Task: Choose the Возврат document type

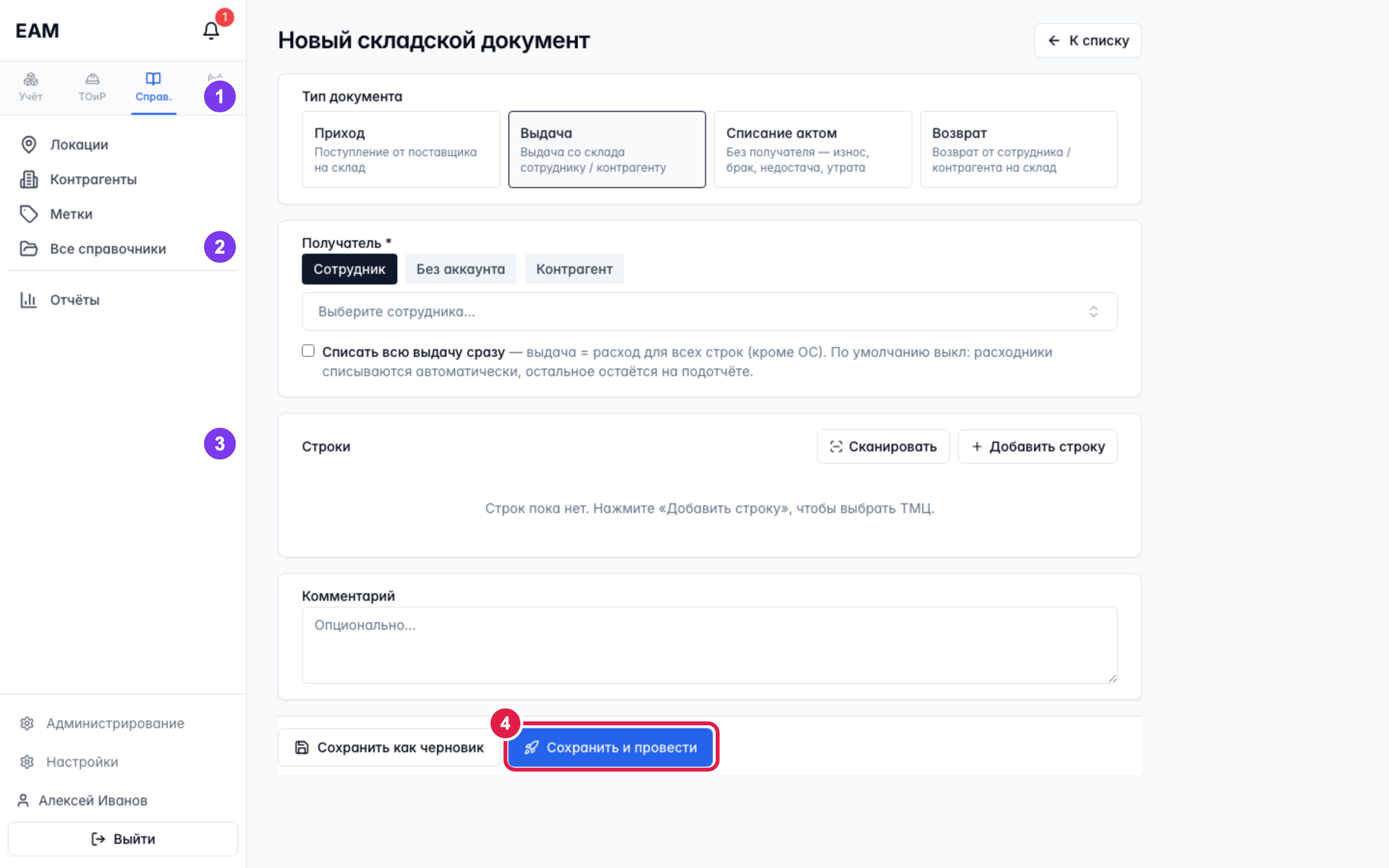Action: (1019, 149)
